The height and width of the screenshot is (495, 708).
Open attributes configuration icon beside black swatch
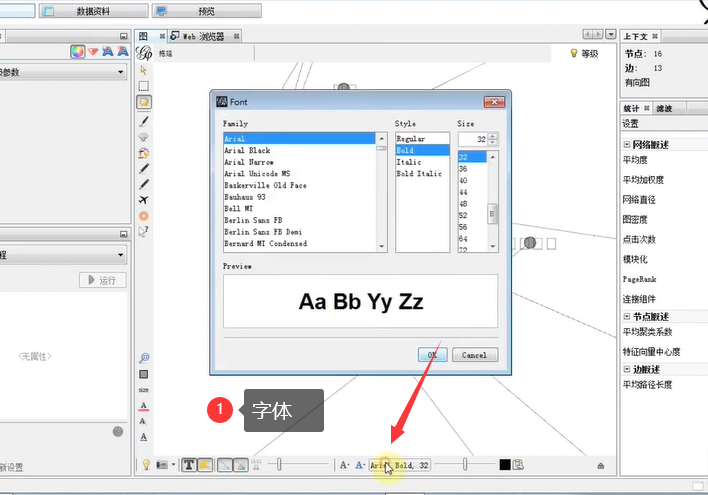[518, 465]
